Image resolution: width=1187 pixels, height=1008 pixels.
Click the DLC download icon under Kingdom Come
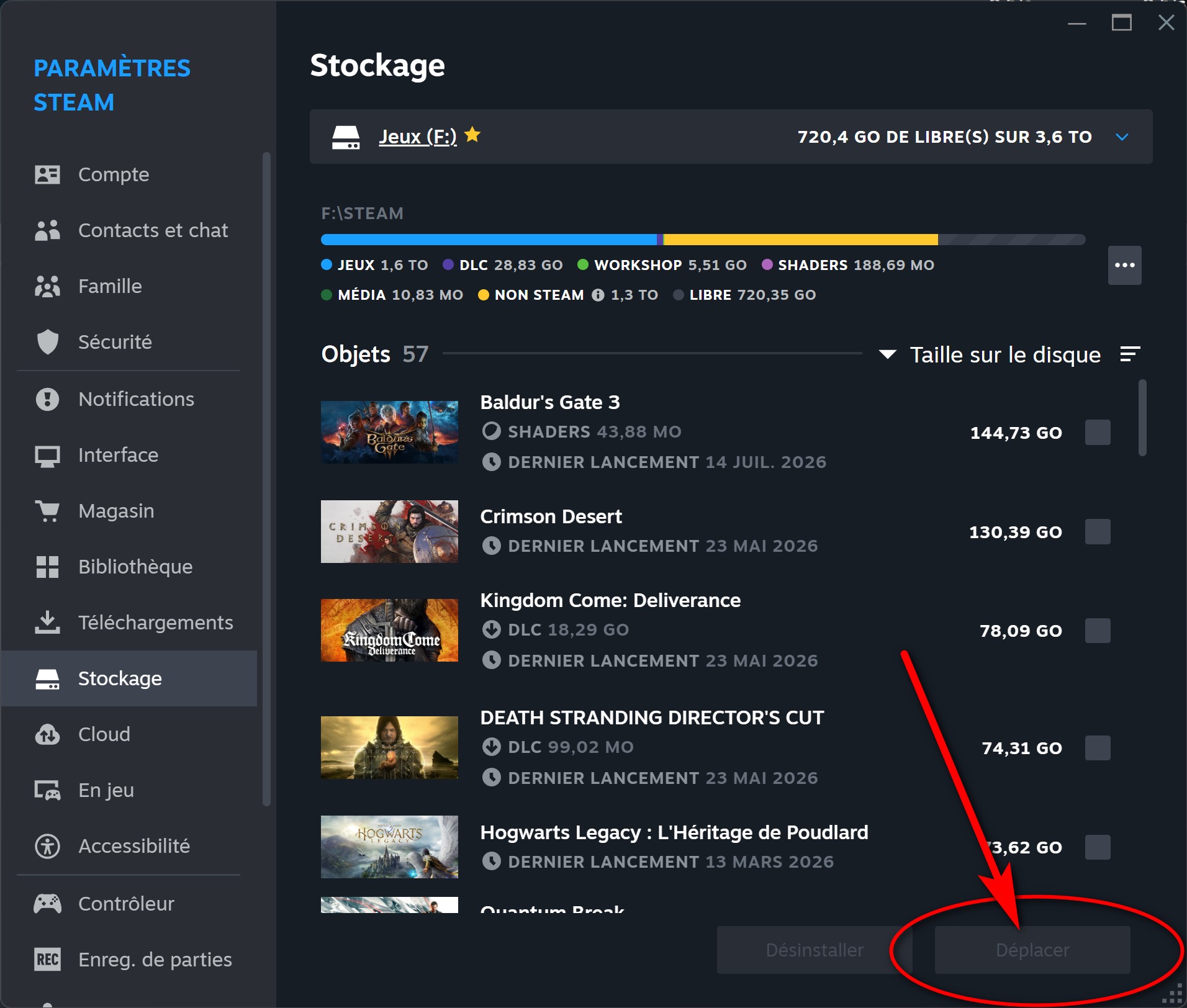[492, 630]
